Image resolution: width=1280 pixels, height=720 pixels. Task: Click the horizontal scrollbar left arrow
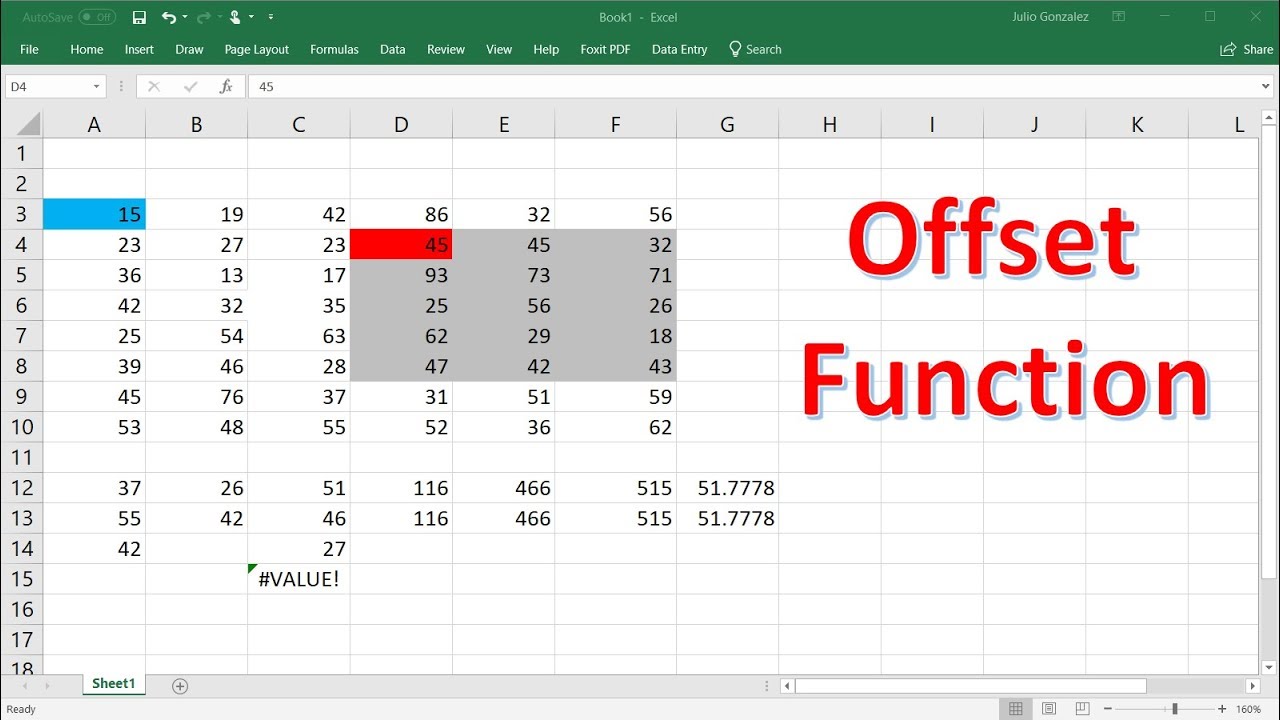coord(788,686)
